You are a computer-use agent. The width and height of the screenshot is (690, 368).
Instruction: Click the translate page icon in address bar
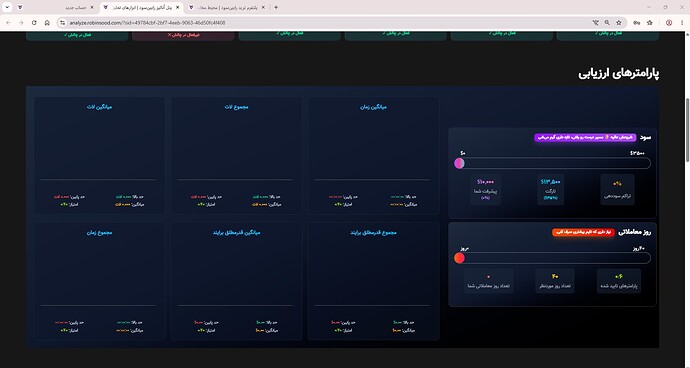(595, 22)
